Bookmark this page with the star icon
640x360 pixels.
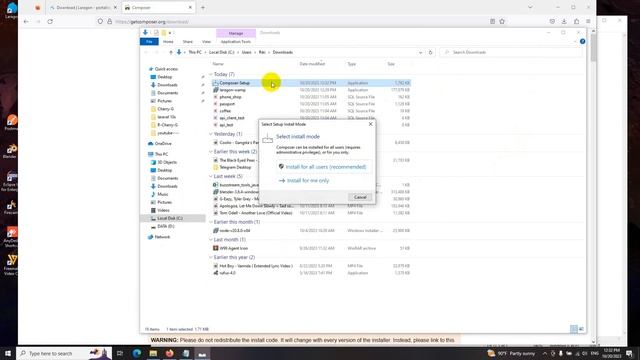pos(502,22)
